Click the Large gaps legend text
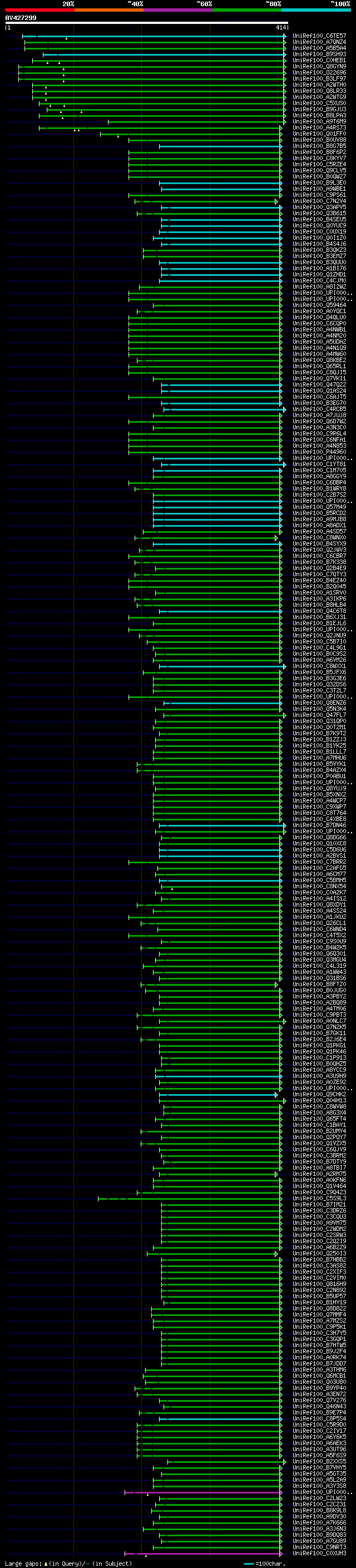 coord(68,1563)
